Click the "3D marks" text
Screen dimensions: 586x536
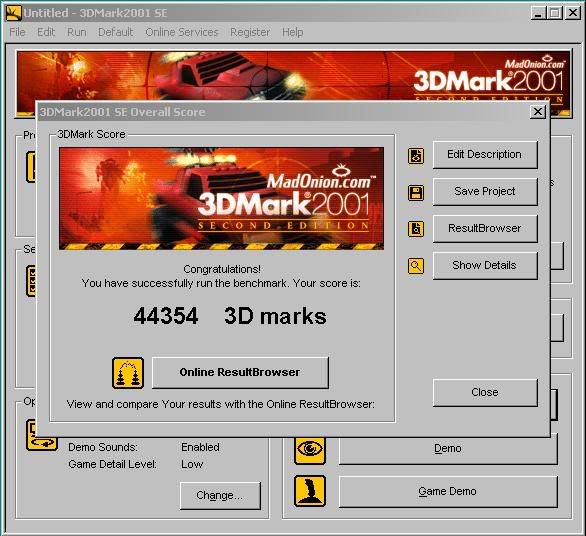(275, 316)
